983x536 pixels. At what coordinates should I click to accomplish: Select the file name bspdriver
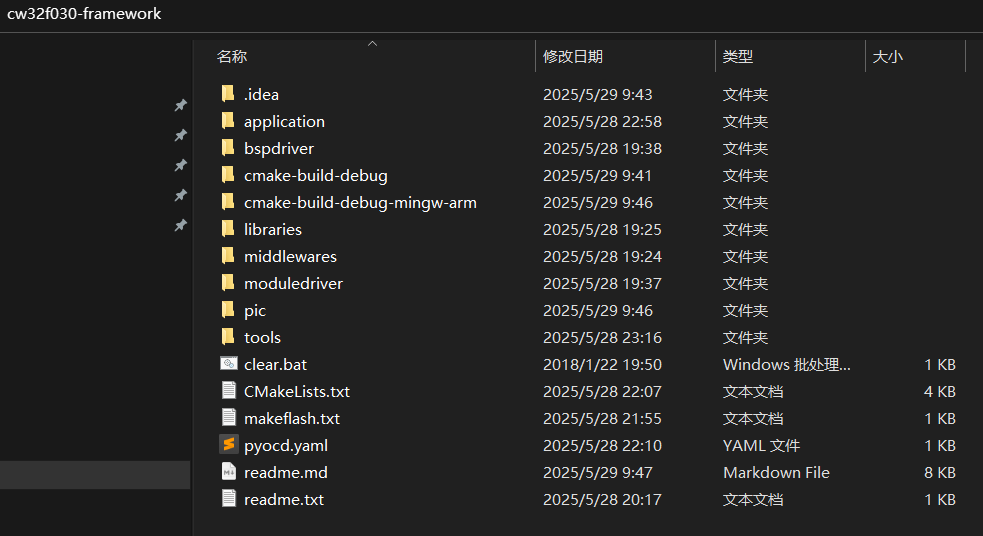coord(279,149)
